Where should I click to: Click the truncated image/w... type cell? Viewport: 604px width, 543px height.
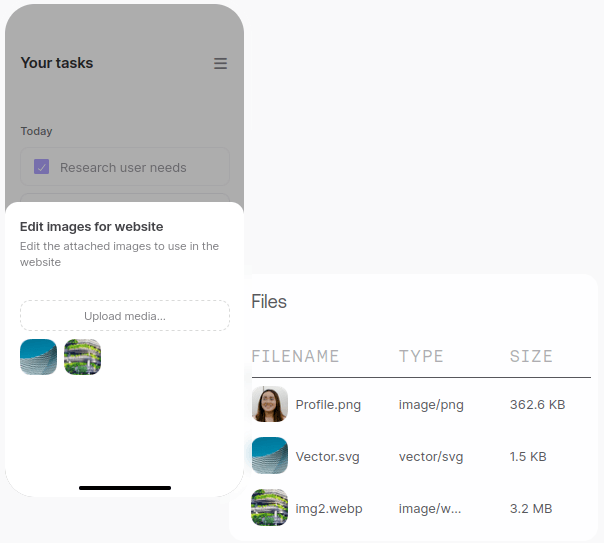[430, 509]
